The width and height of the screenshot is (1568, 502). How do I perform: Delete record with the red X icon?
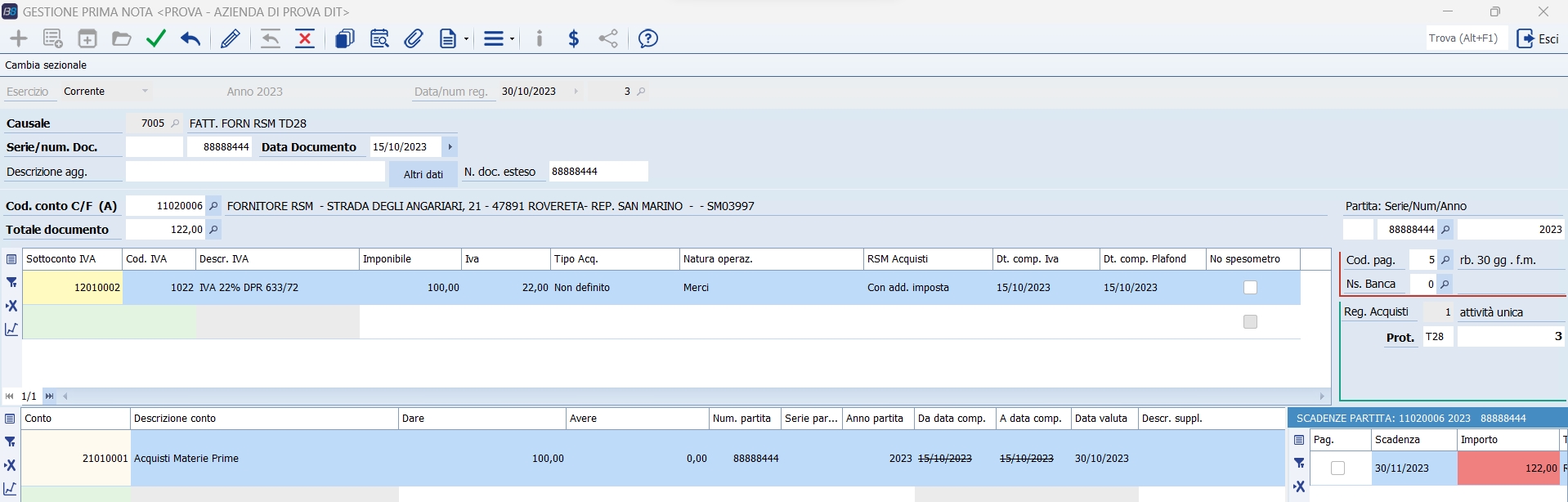[305, 38]
